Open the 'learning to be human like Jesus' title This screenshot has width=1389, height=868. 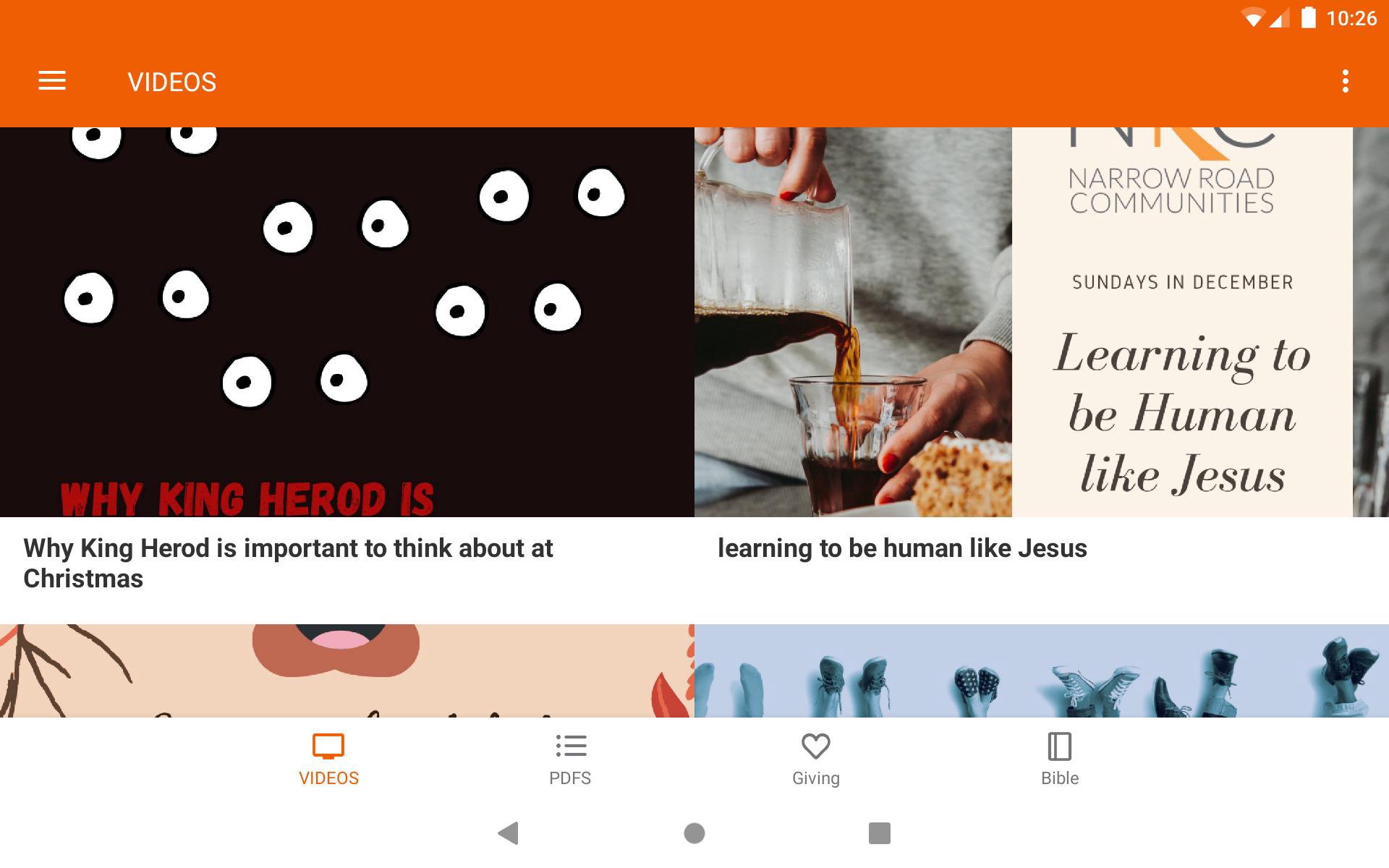[902, 548]
